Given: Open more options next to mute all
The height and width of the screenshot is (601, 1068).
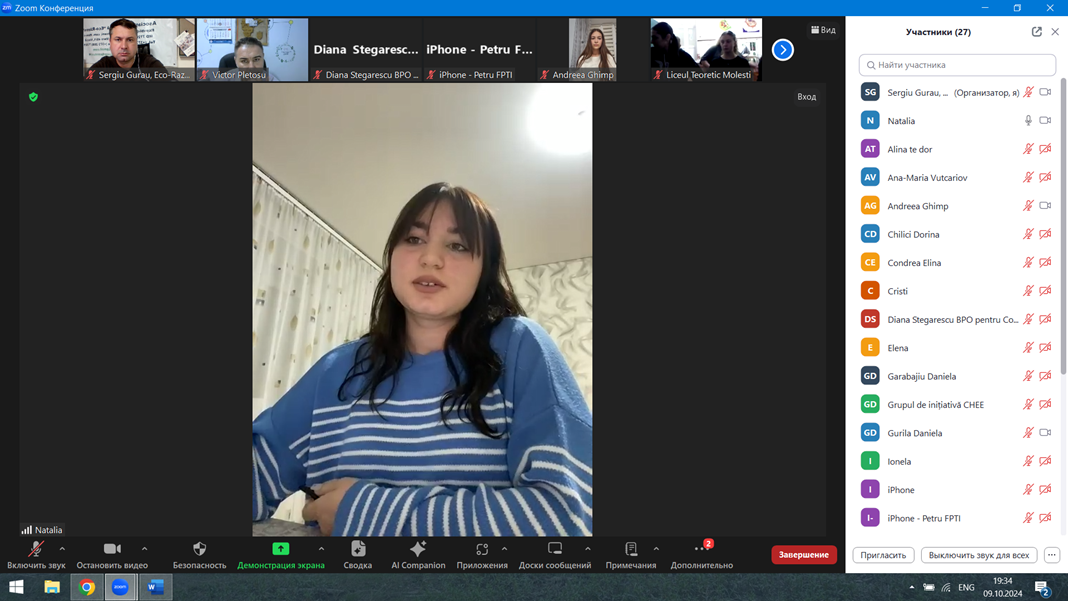Looking at the screenshot, I should [x=1051, y=555].
